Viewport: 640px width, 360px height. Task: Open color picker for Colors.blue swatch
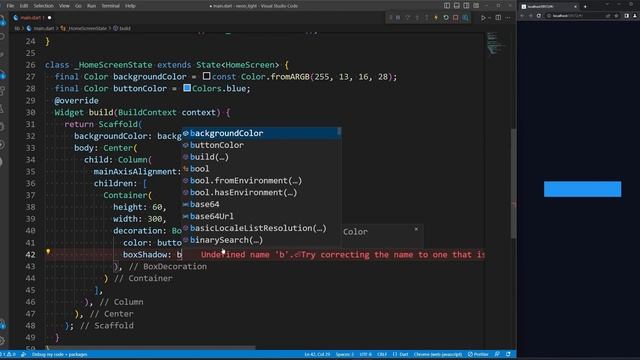click(187, 88)
